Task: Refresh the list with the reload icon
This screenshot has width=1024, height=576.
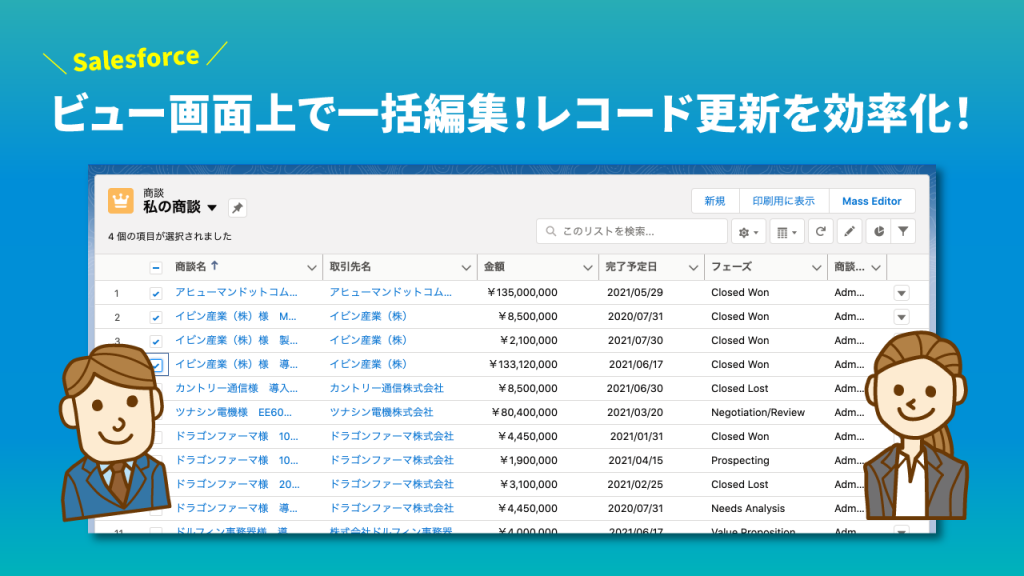Action: pos(821,232)
